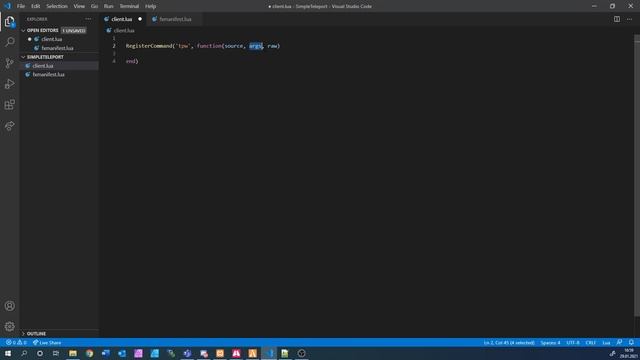Click line number 2 in the gutter
The image size is (640, 360).
[x=114, y=46]
